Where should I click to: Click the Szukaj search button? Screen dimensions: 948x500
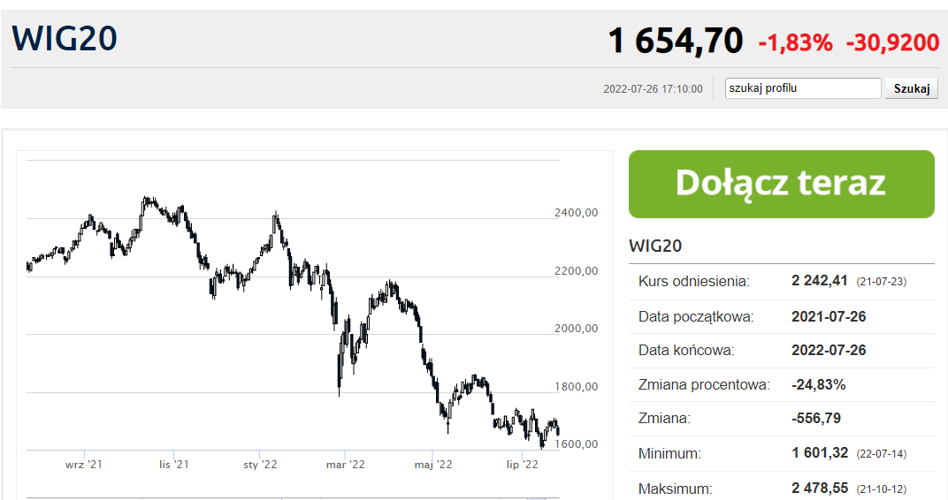tap(912, 88)
